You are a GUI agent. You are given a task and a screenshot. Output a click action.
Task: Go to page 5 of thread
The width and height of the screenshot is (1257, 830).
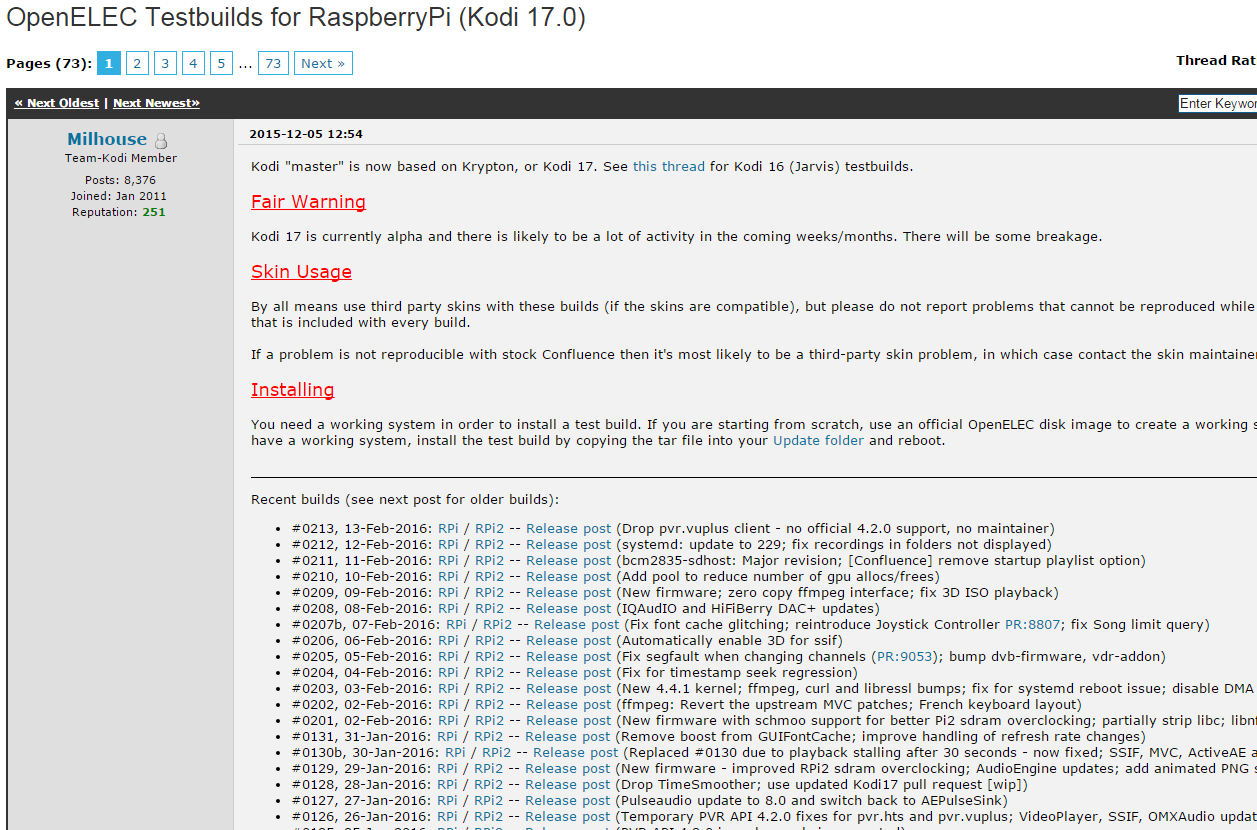[222, 63]
